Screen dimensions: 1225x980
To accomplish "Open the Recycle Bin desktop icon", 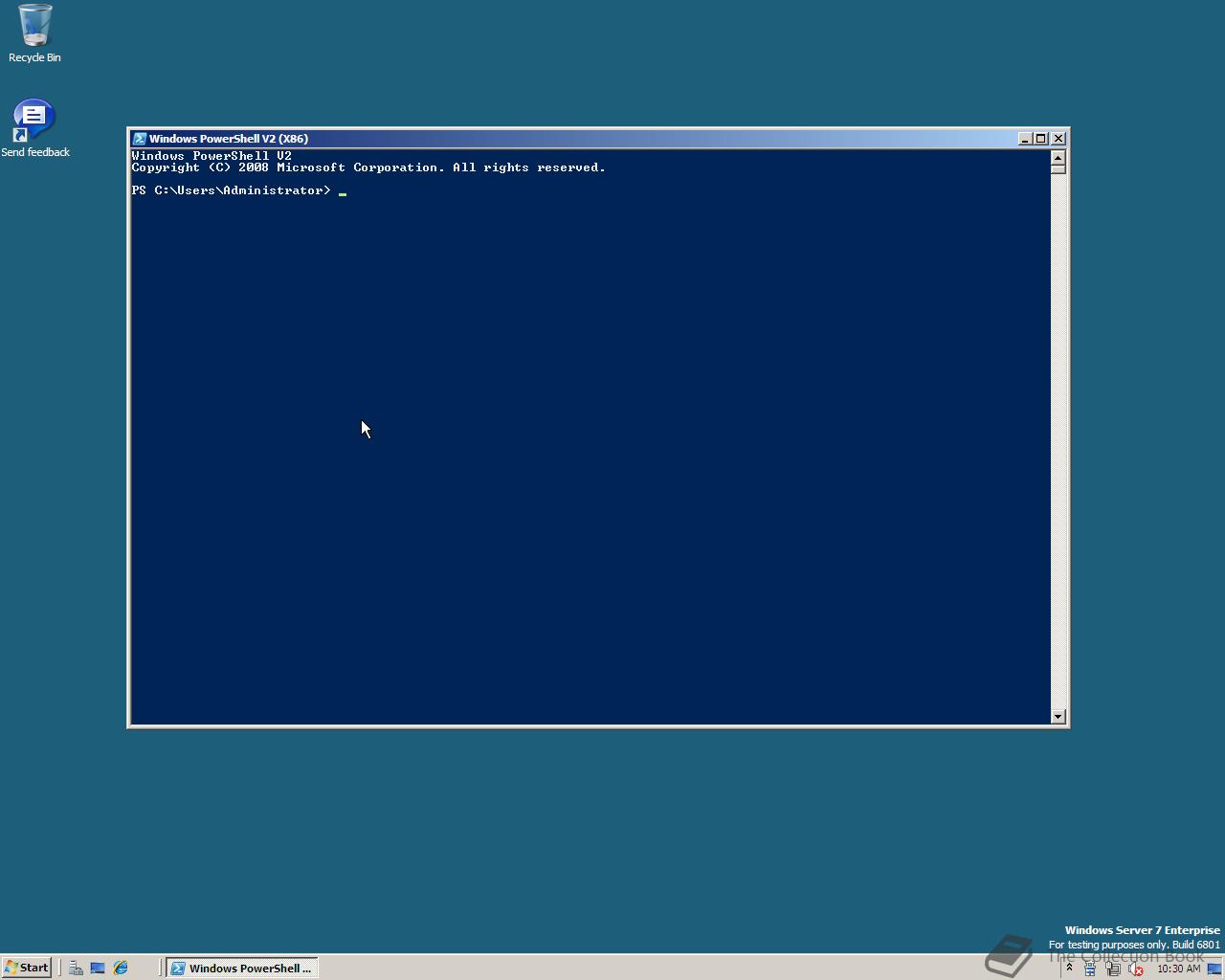I will 34,33.
